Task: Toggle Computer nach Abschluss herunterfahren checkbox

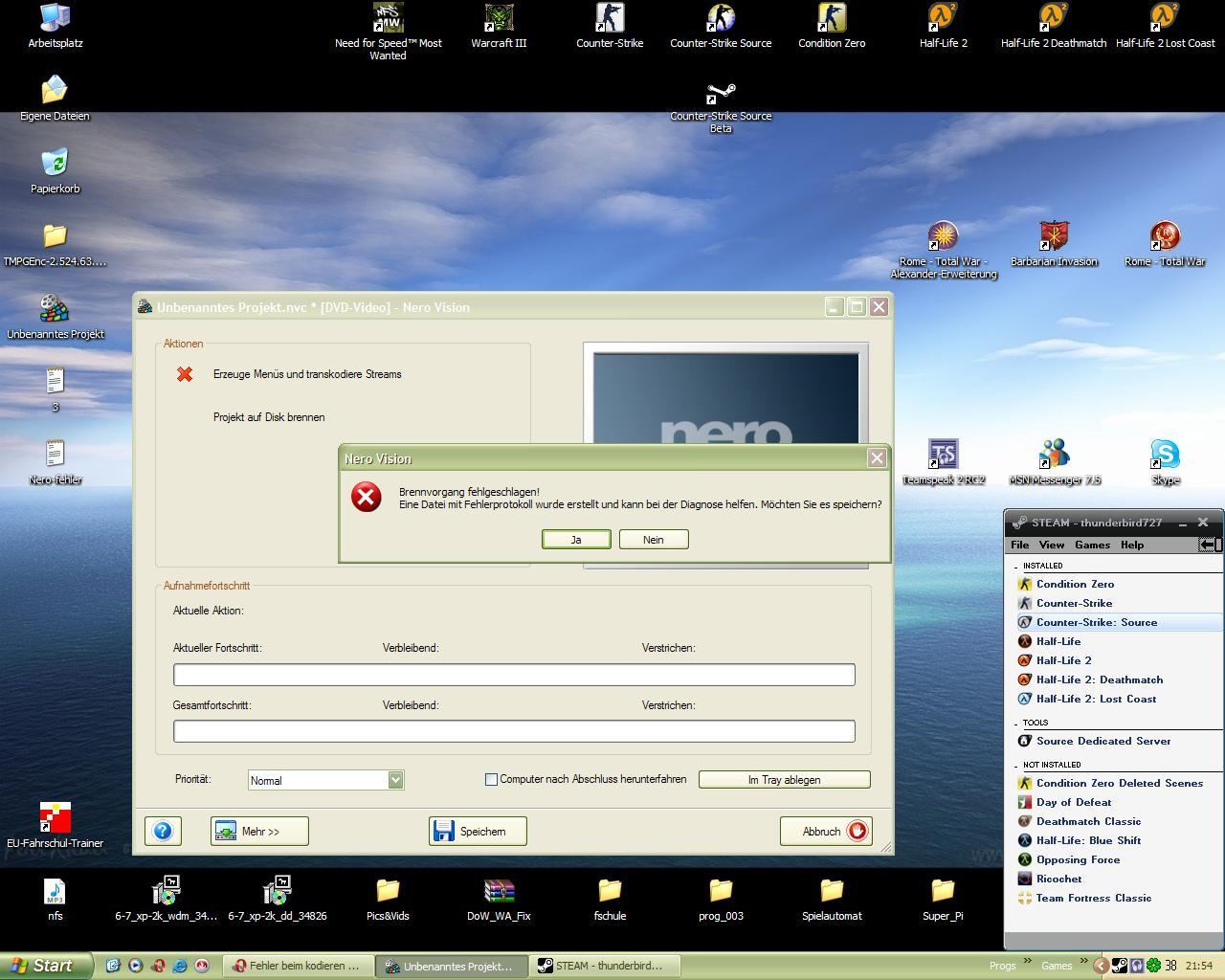Action: (491, 780)
